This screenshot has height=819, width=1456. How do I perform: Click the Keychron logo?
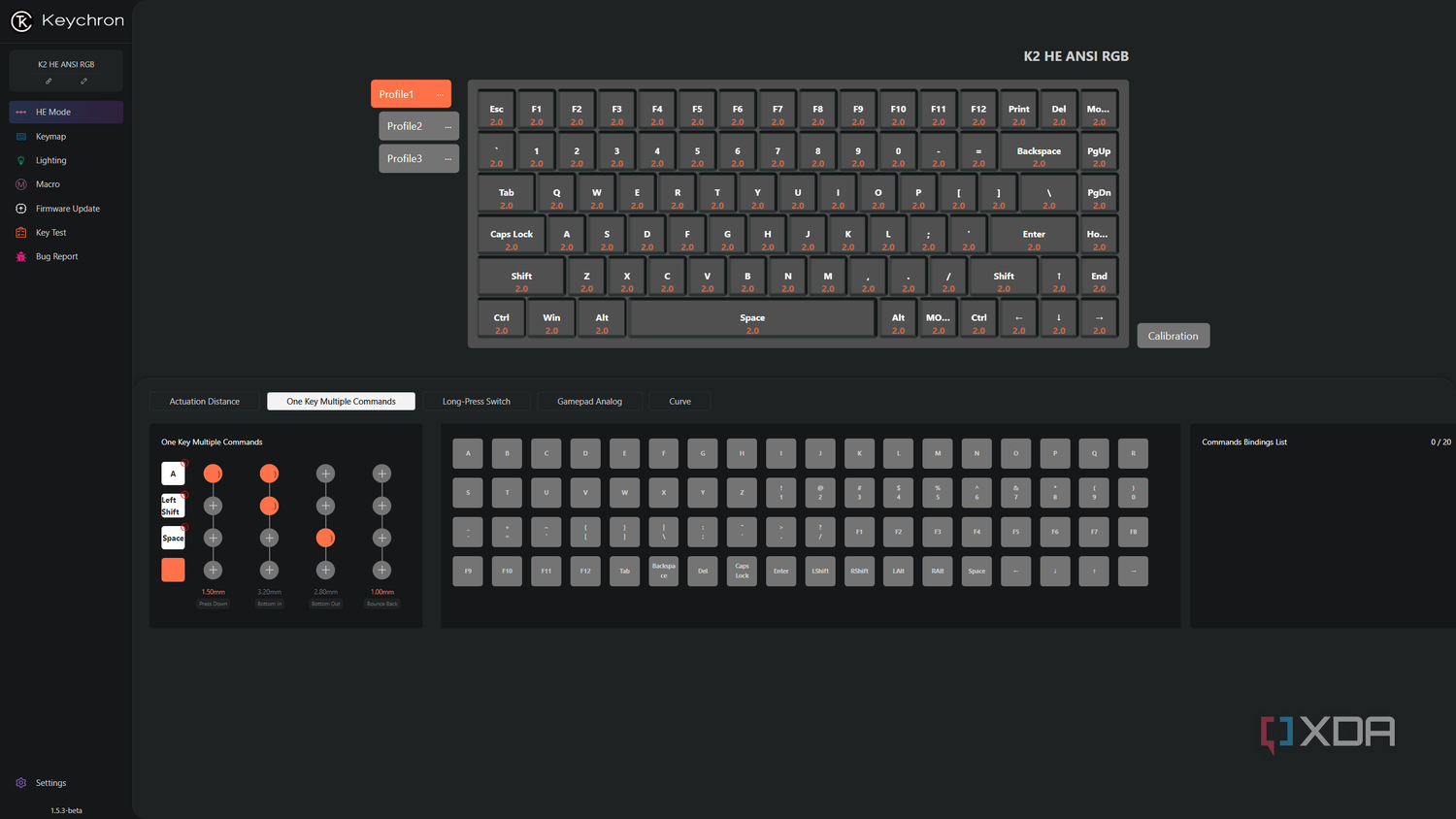[67, 20]
